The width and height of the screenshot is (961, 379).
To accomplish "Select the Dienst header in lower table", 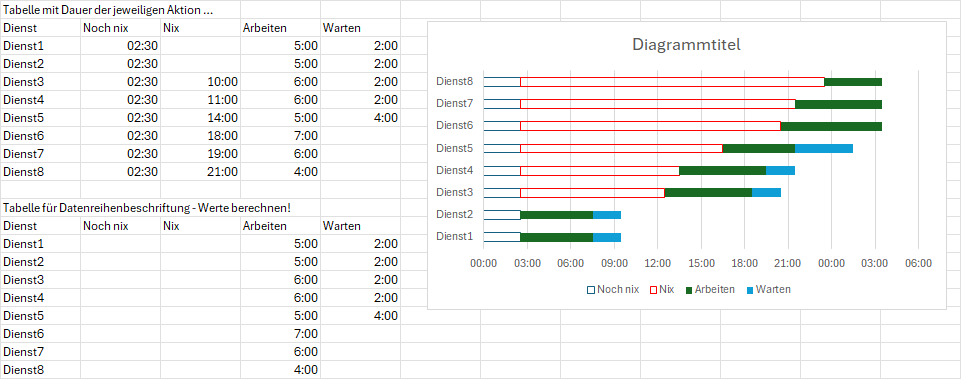I will pyautogui.click(x=40, y=226).
